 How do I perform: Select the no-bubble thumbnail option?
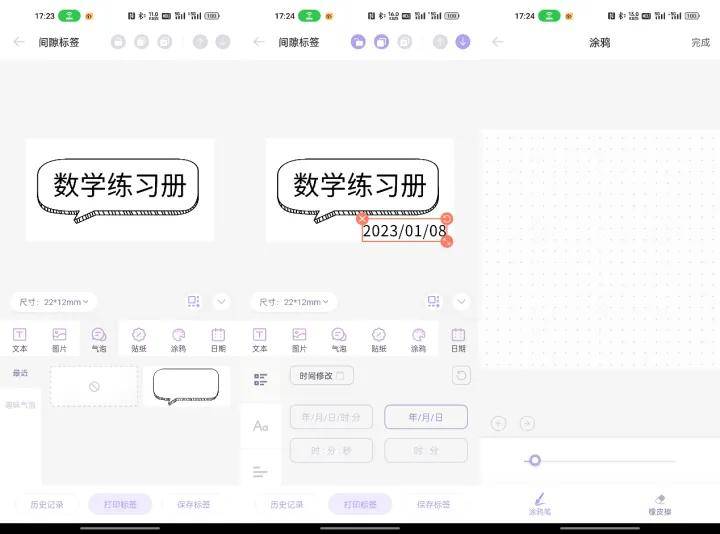(x=94, y=387)
